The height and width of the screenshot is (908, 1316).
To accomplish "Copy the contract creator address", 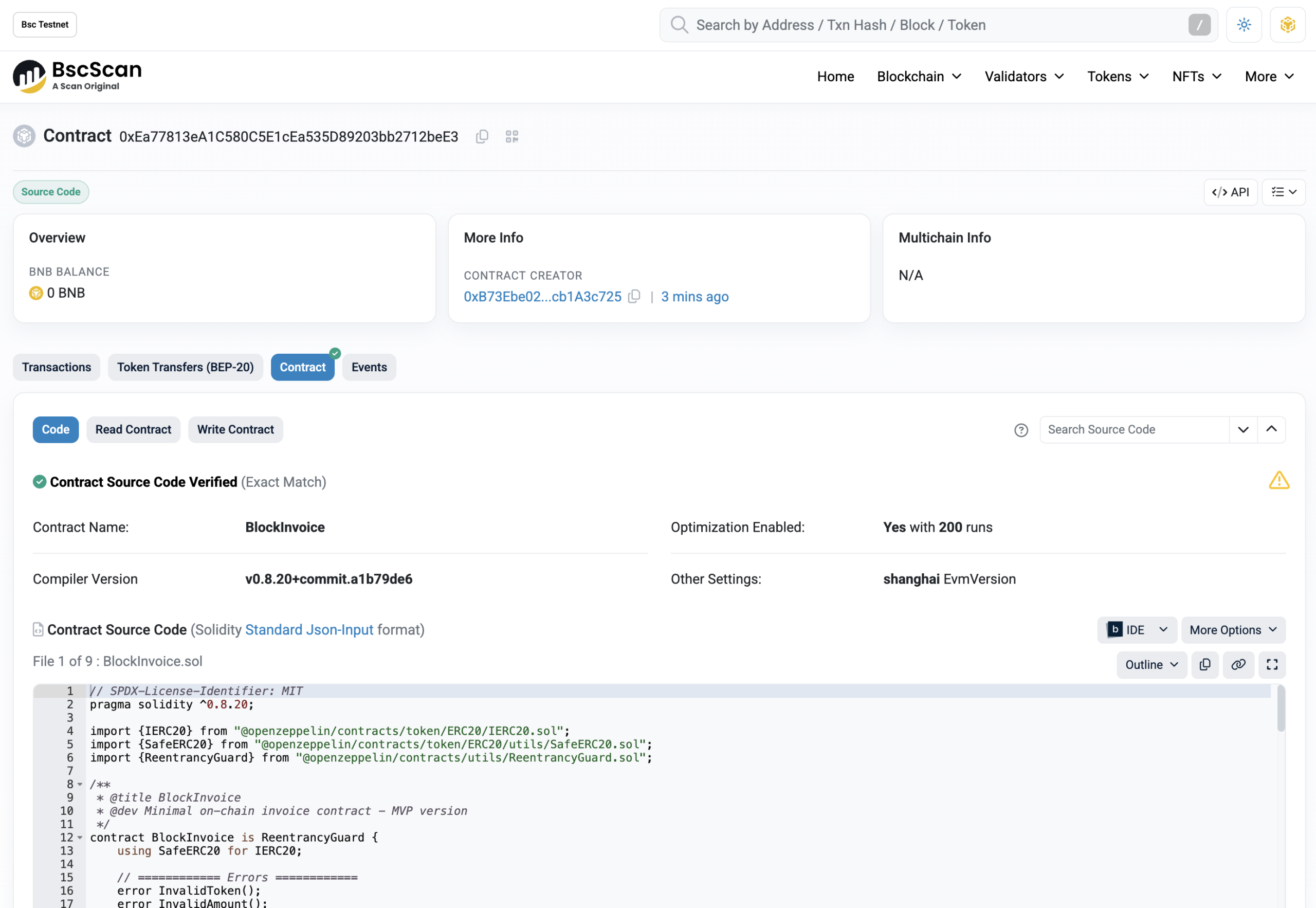I will pos(634,296).
